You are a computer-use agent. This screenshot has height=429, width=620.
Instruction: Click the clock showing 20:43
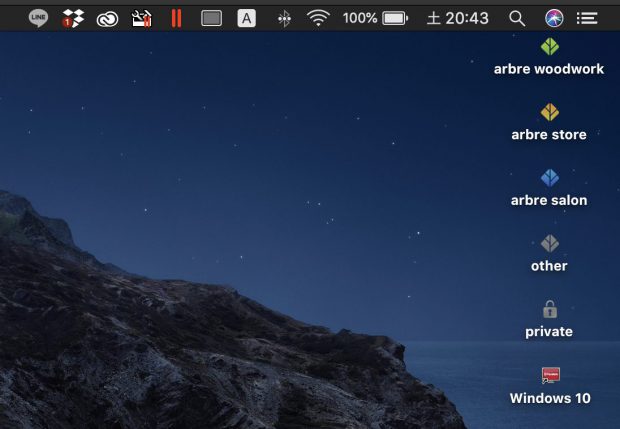(458, 18)
